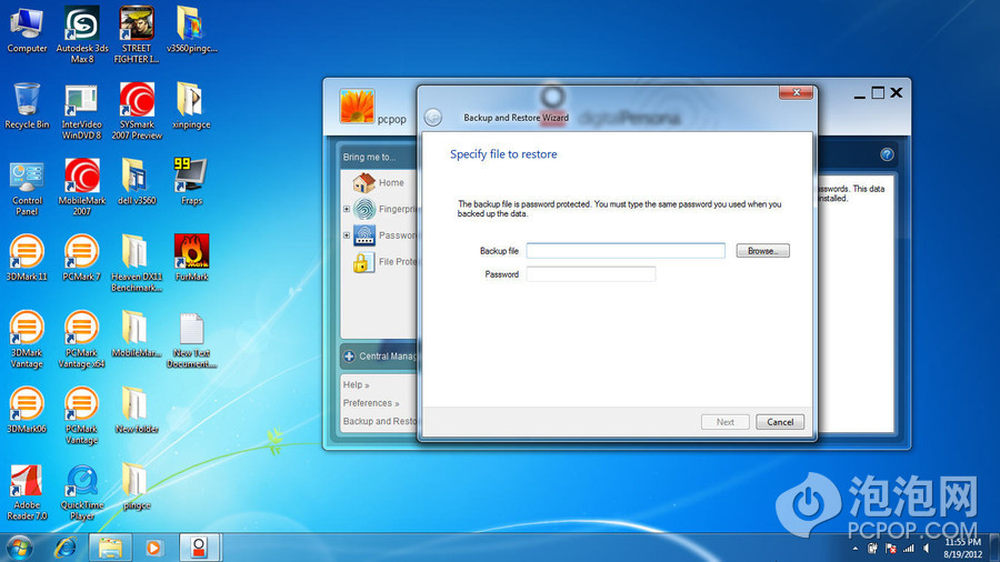Click the Browse button

point(763,251)
